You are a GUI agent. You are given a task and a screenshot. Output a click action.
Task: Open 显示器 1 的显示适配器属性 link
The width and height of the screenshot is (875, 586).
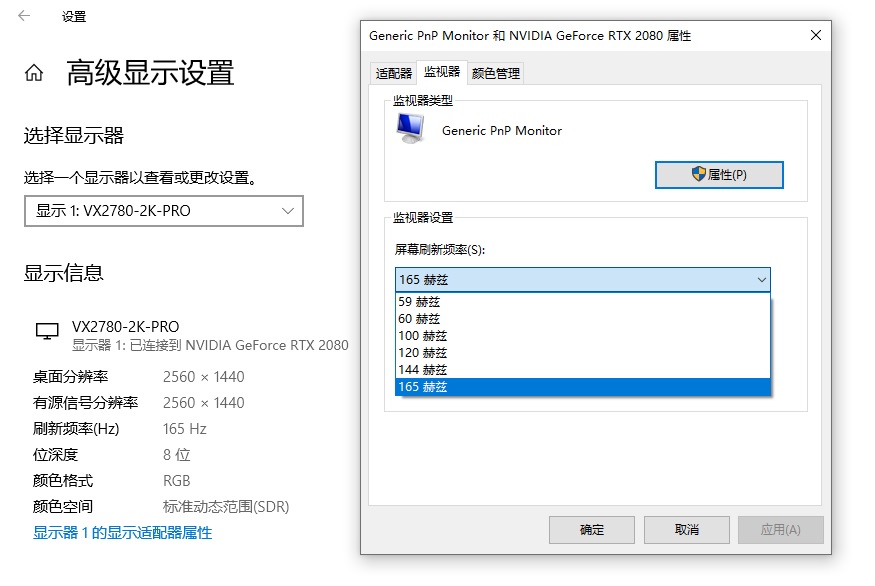point(122,532)
